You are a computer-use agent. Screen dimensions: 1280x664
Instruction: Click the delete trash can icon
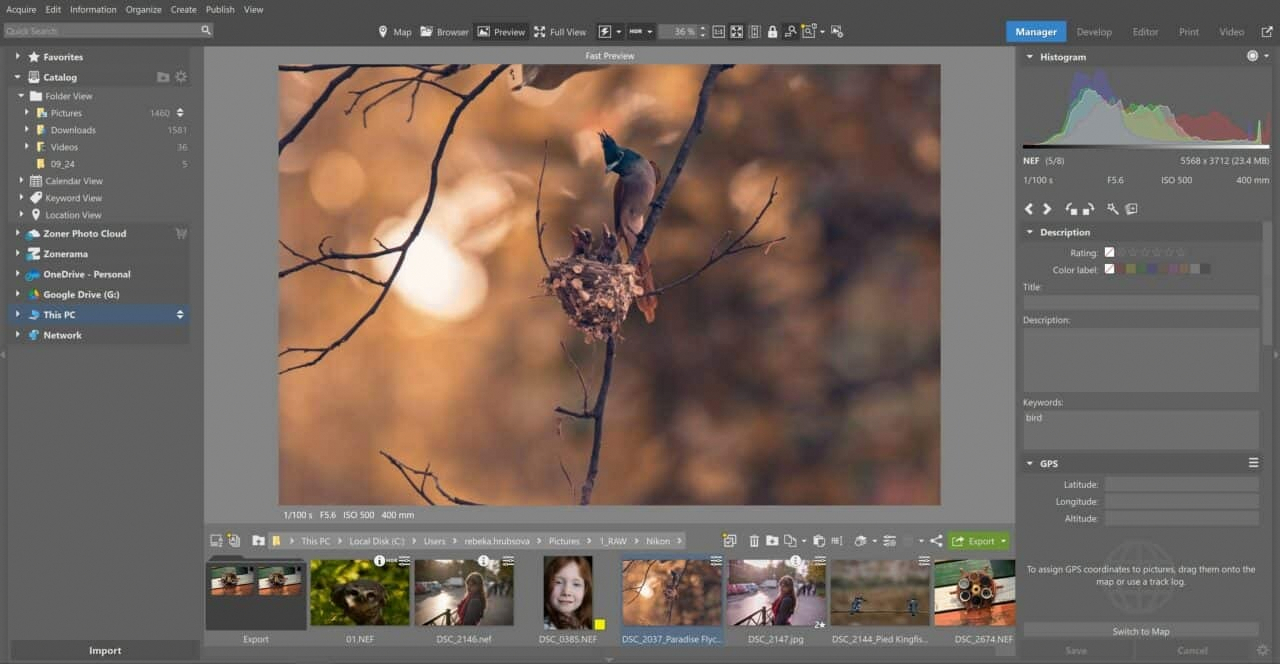(x=754, y=541)
